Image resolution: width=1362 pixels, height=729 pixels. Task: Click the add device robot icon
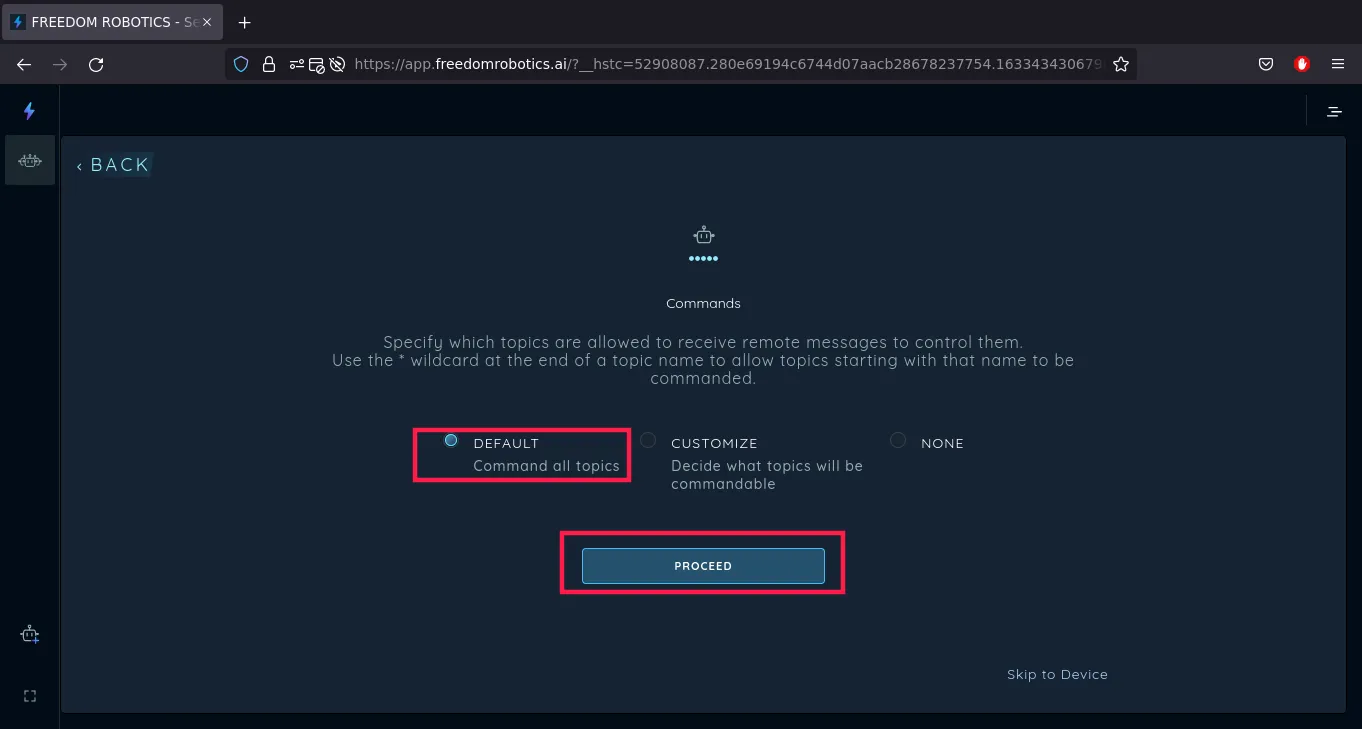[x=30, y=635]
